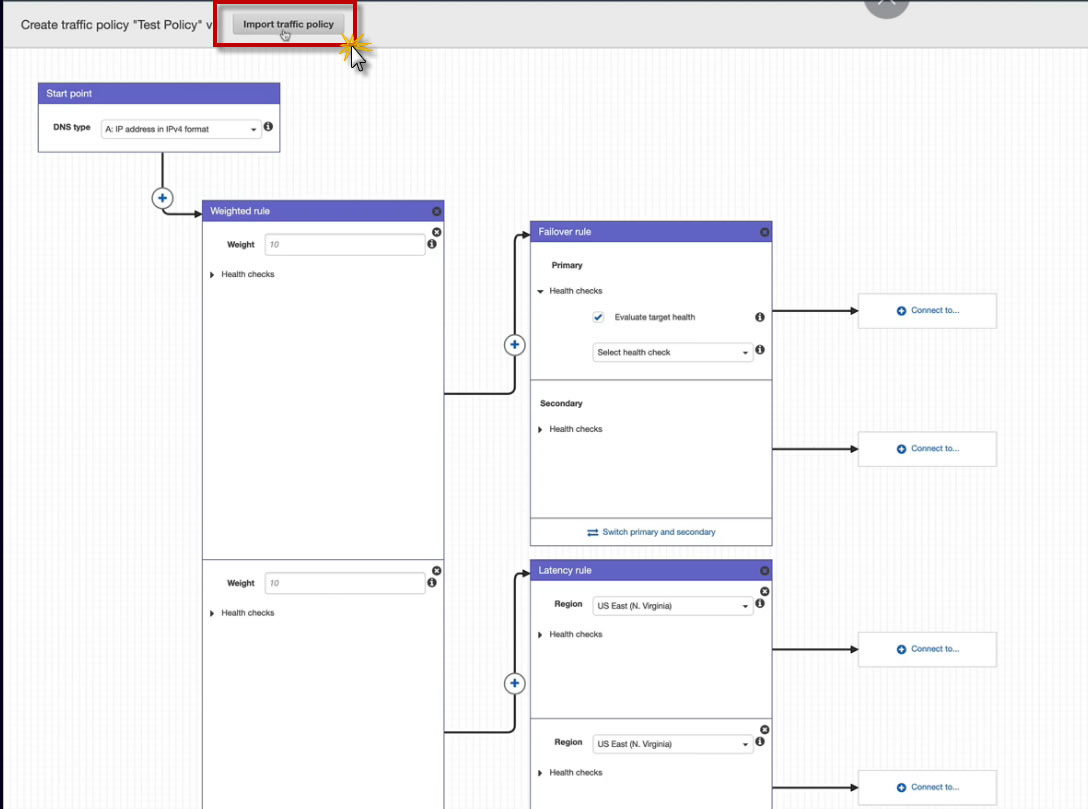Image resolution: width=1088 pixels, height=809 pixels.
Task: Click info icon beside Evaluate target health
Action: 760,317
